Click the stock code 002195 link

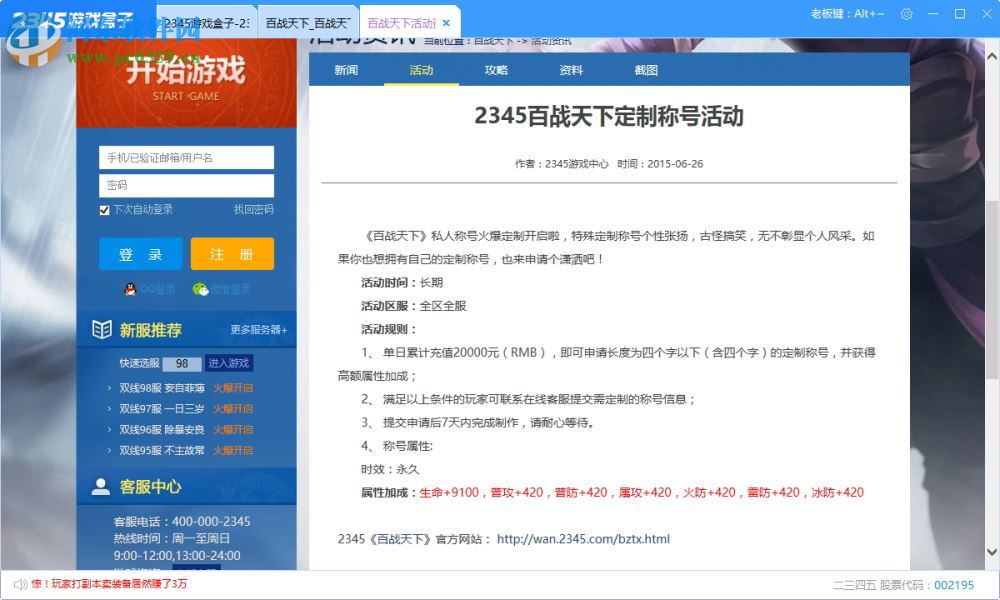pyautogui.click(x=955, y=585)
